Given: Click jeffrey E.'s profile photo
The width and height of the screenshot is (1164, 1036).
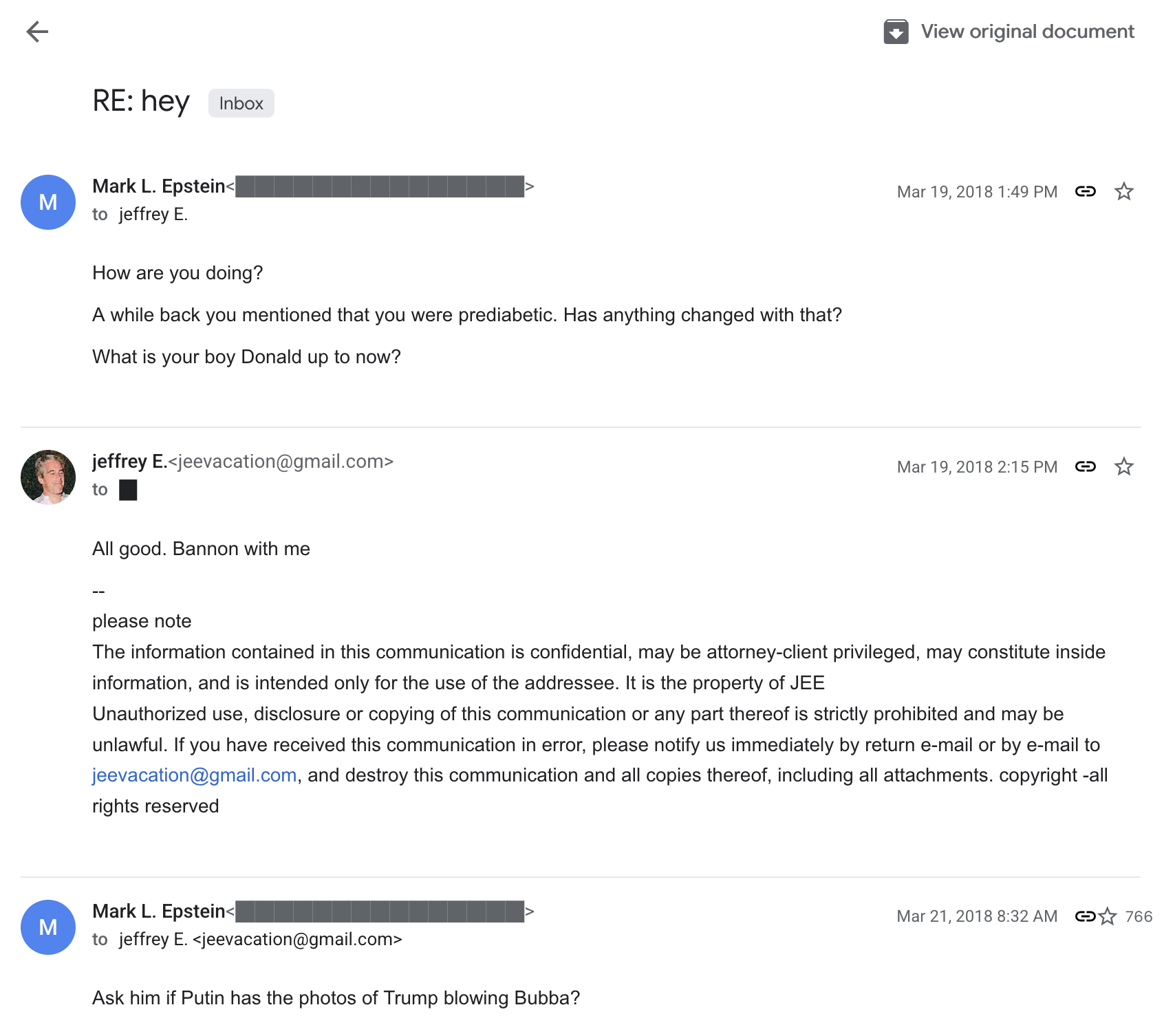Looking at the screenshot, I should pyautogui.click(x=48, y=477).
